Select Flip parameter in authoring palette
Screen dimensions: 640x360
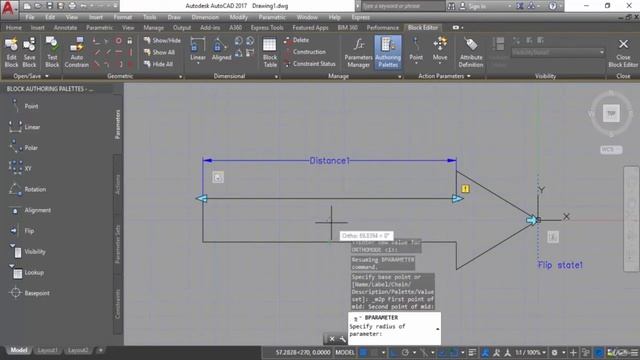pos(21,231)
